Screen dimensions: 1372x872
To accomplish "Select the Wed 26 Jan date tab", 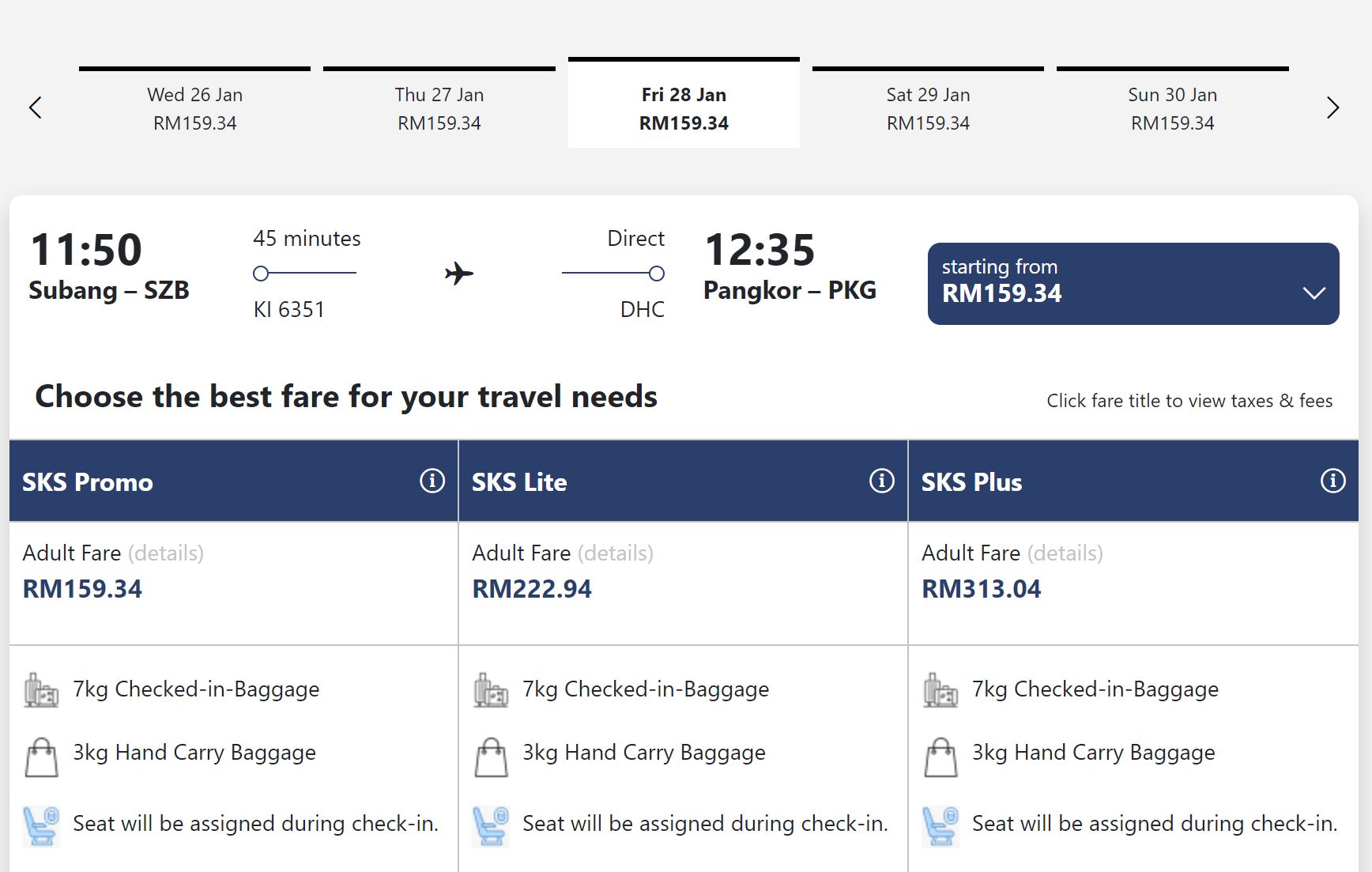I will pos(194,108).
